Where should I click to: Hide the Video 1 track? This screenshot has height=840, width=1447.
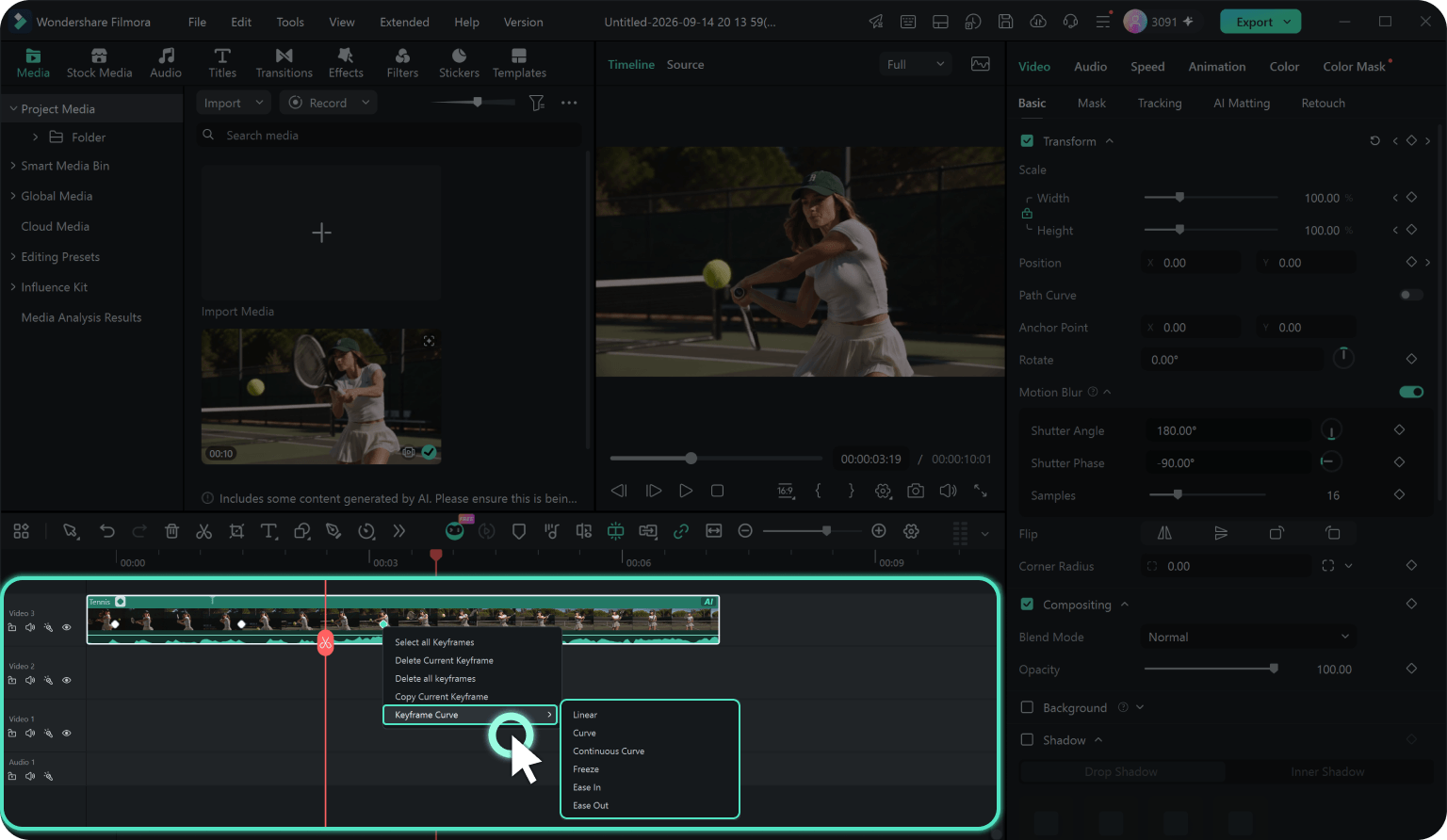(66, 733)
